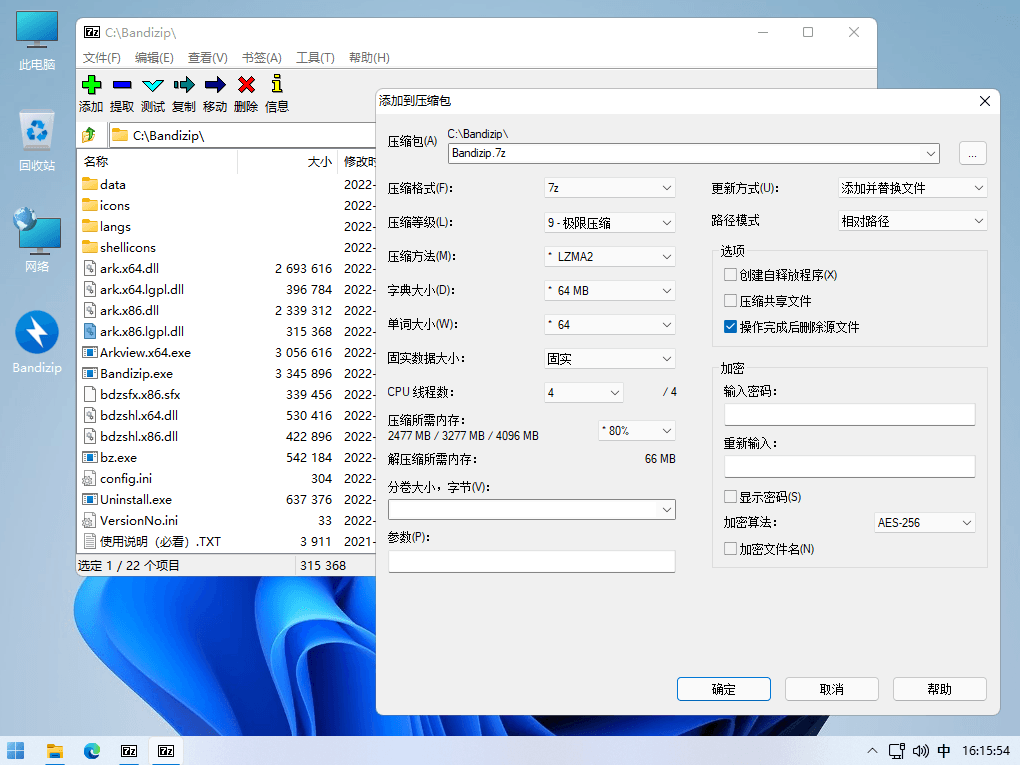Open This PC (此电脑) desktop icon
Screen dimensions: 1020x765
(x=37, y=40)
